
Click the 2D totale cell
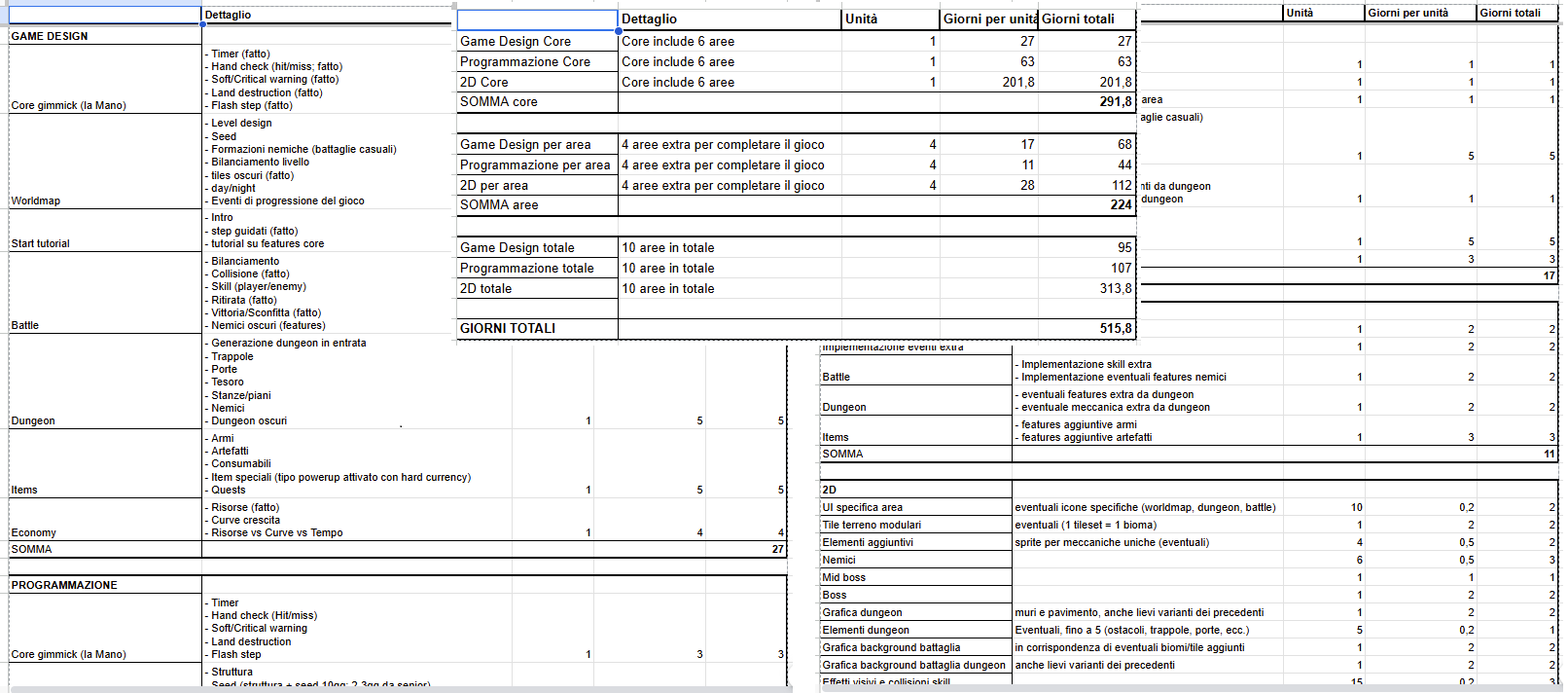click(537, 288)
